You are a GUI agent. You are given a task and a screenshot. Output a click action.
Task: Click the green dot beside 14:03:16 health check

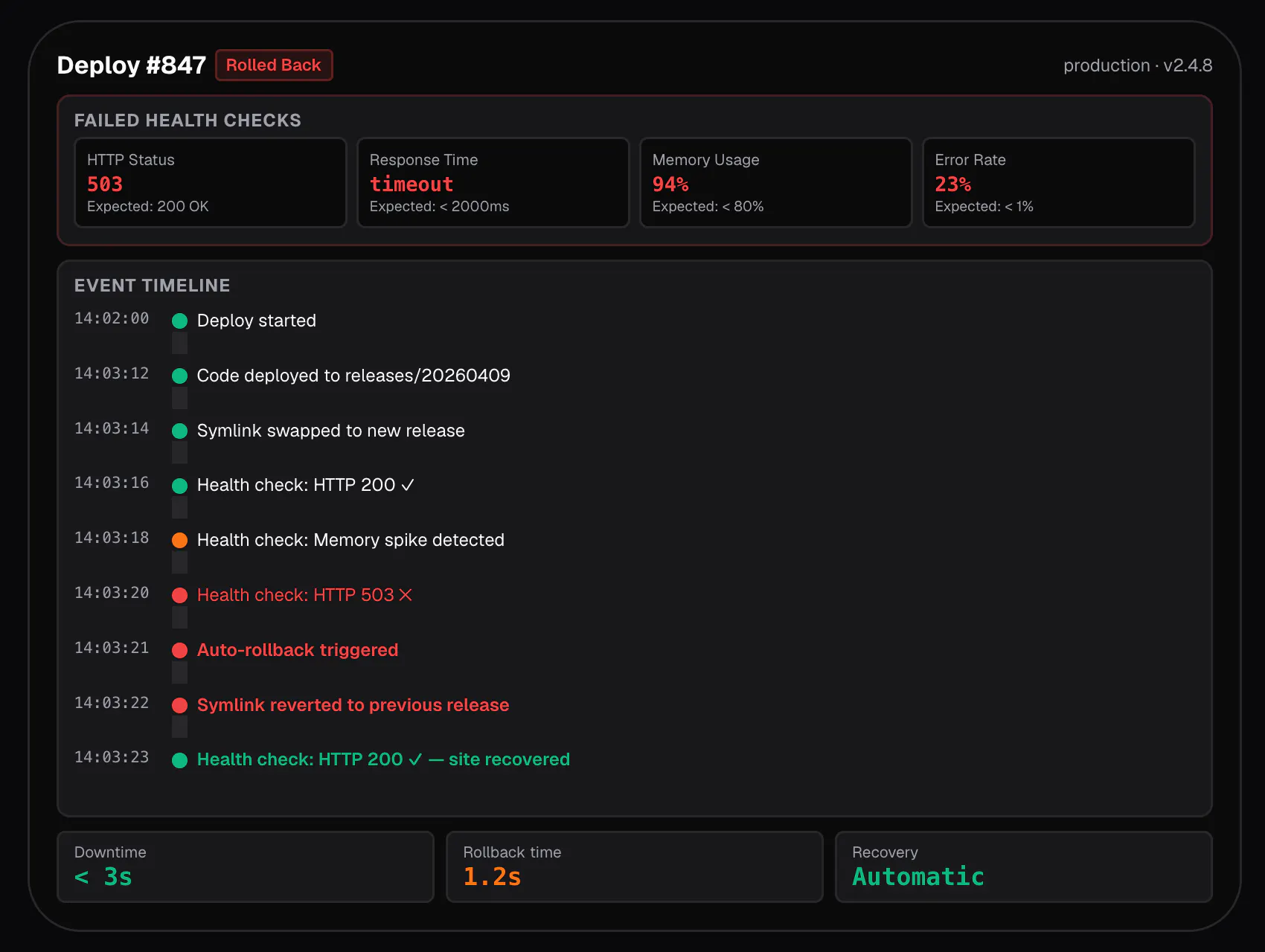tap(179, 486)
